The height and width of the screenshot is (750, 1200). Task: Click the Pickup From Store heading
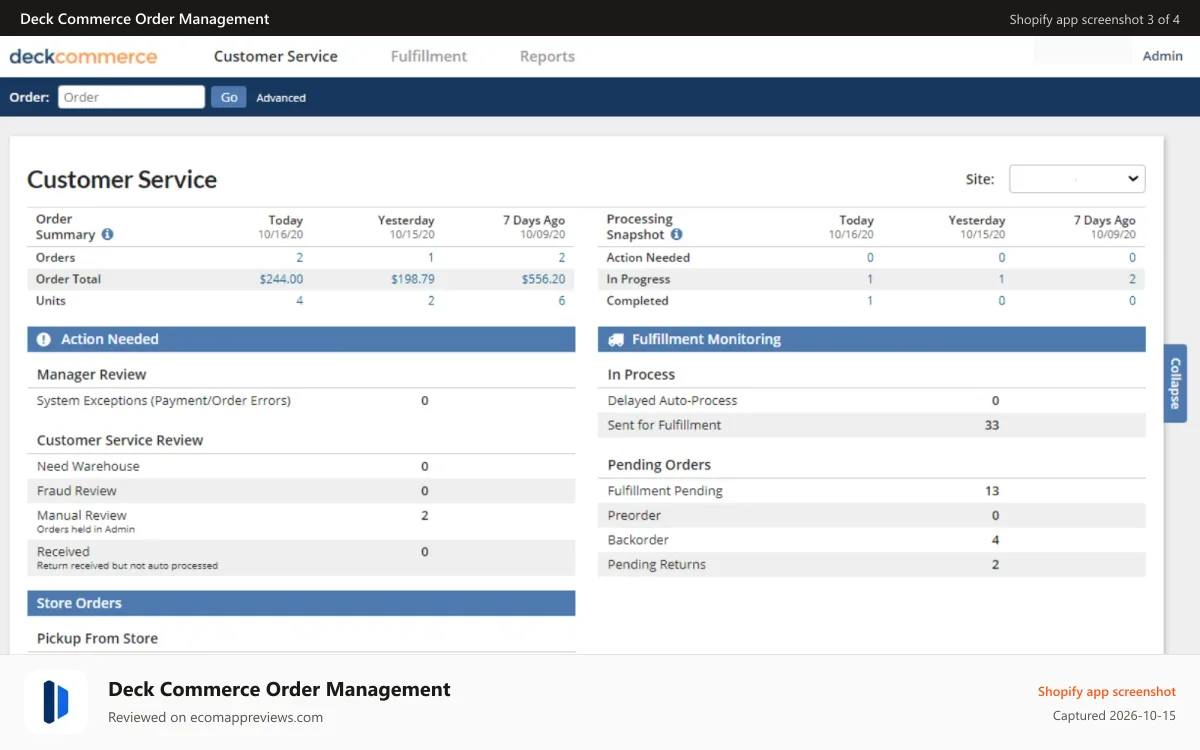coord(97,639)
